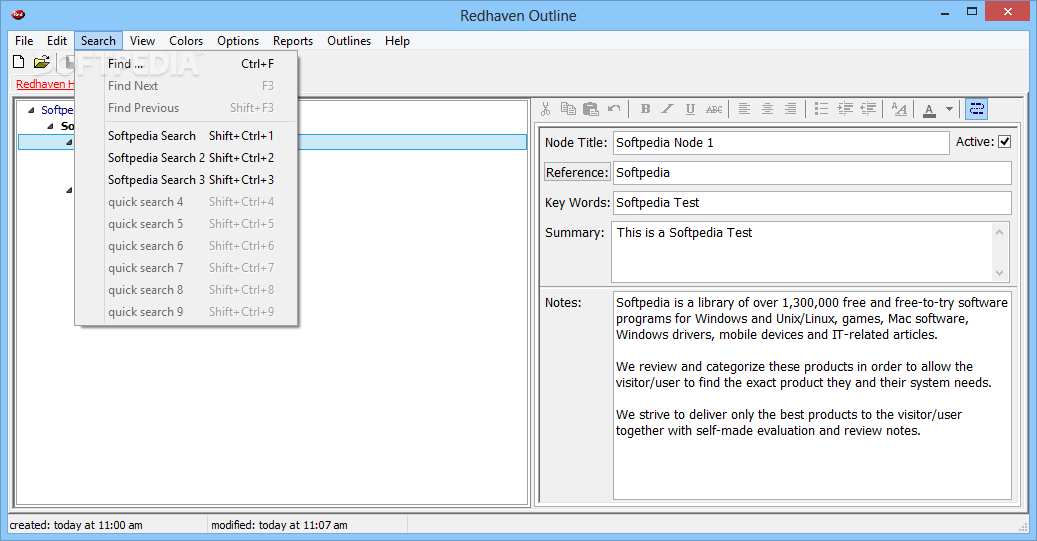Choose Find Previous menu entry
The height and width of the screenshot is (541, 1037).
click(187, 108)
